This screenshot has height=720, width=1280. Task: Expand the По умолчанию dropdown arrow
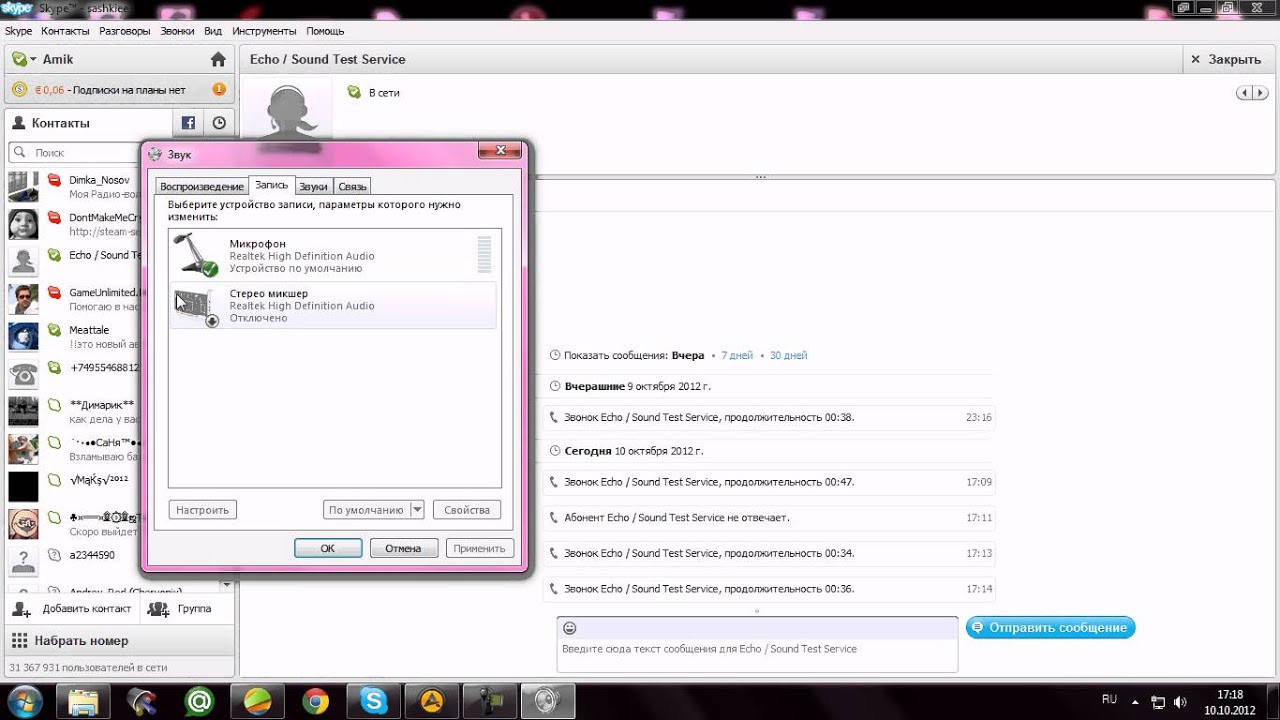tap(417, 510)
